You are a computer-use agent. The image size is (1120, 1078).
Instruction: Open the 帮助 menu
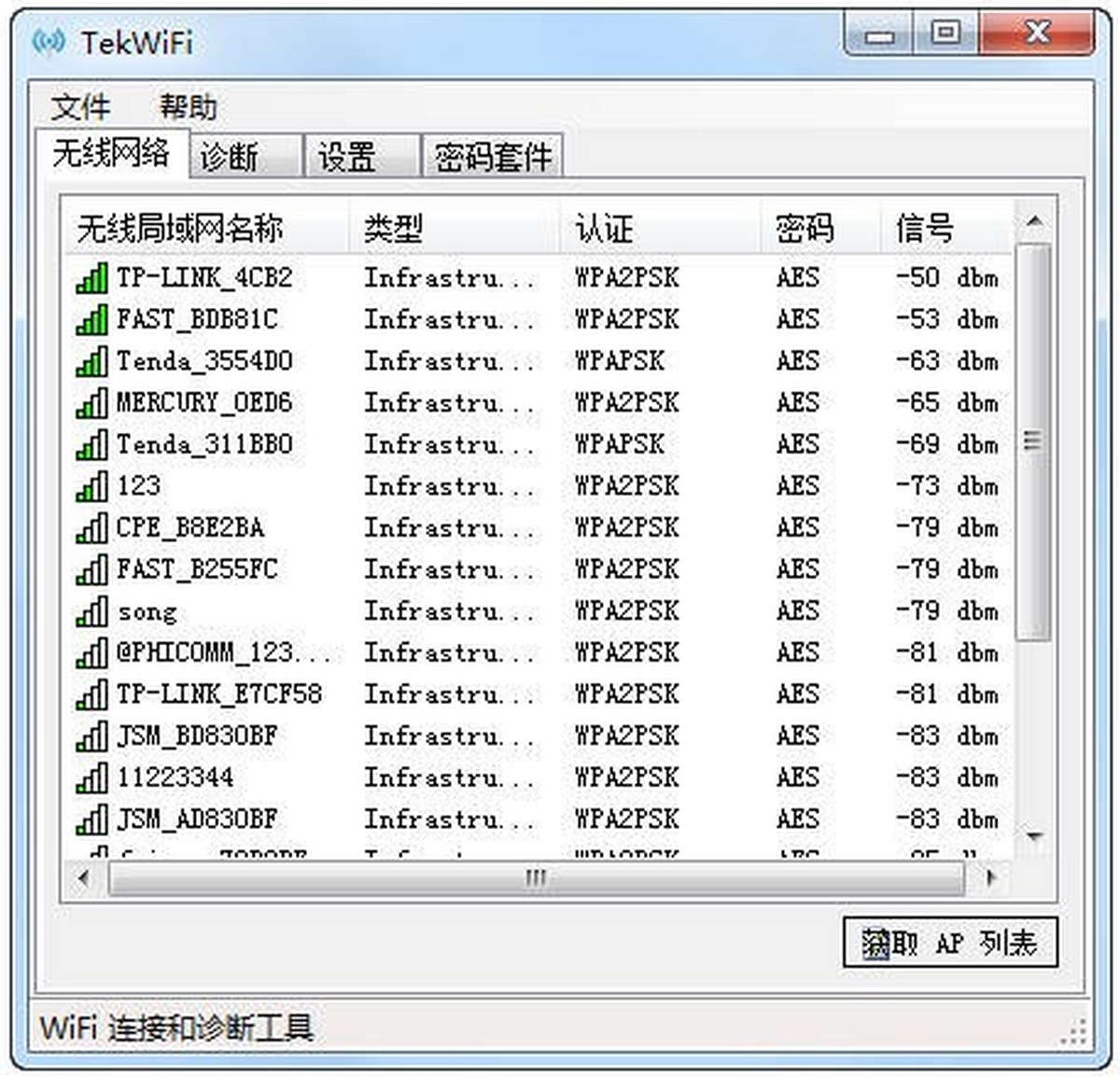tap(188, 107)
